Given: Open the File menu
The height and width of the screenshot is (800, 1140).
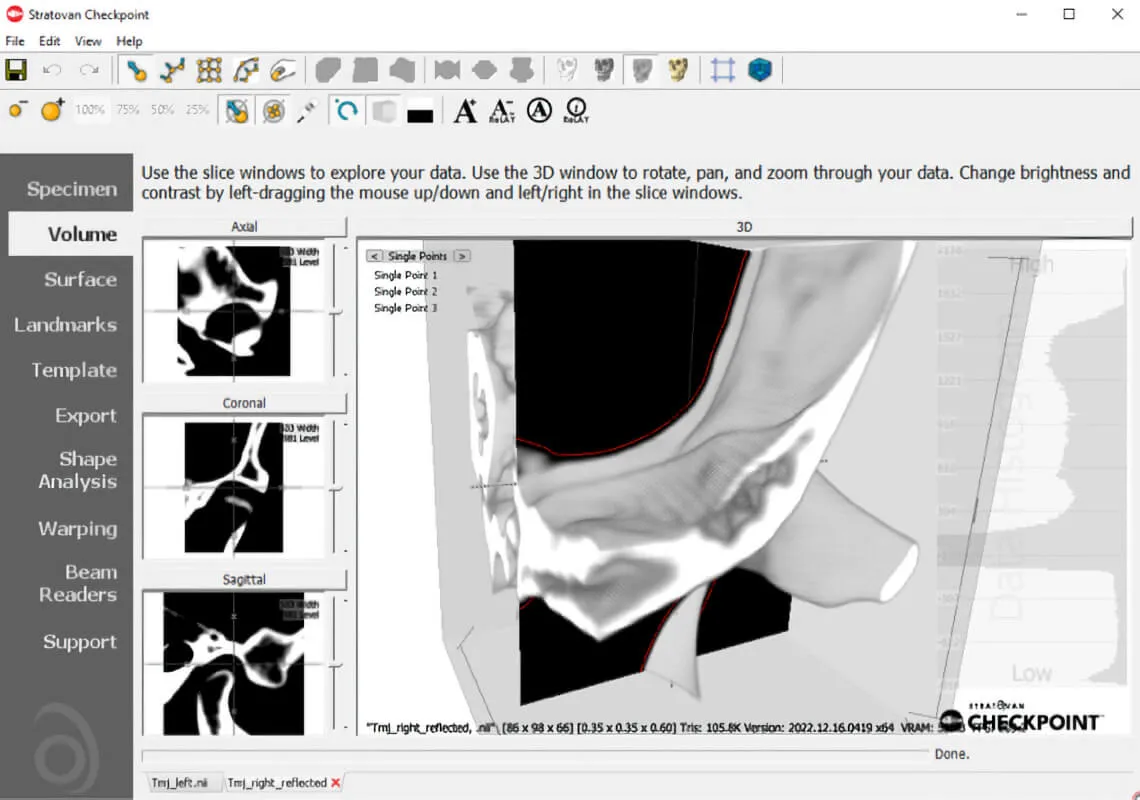Looking at the screenshot, I should pyautogui.click(x=15, y=41).
